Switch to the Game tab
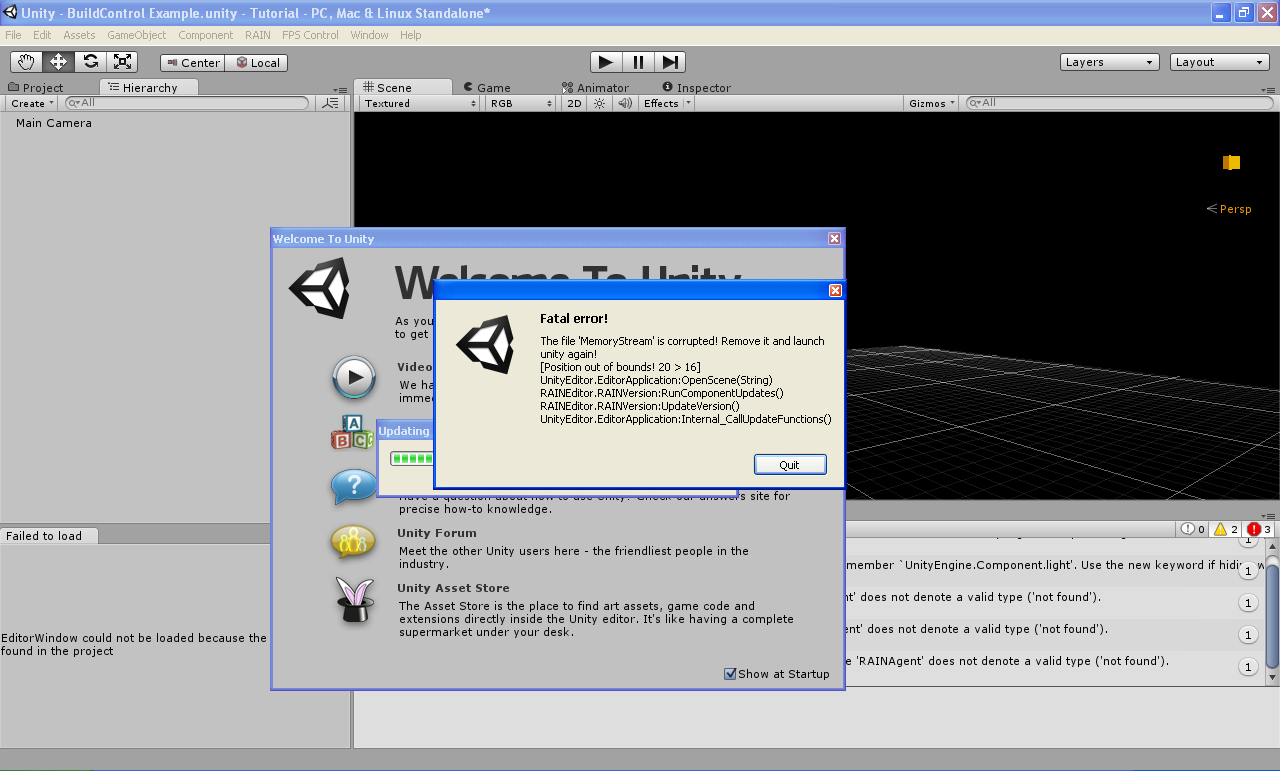 tap(487, 88)
